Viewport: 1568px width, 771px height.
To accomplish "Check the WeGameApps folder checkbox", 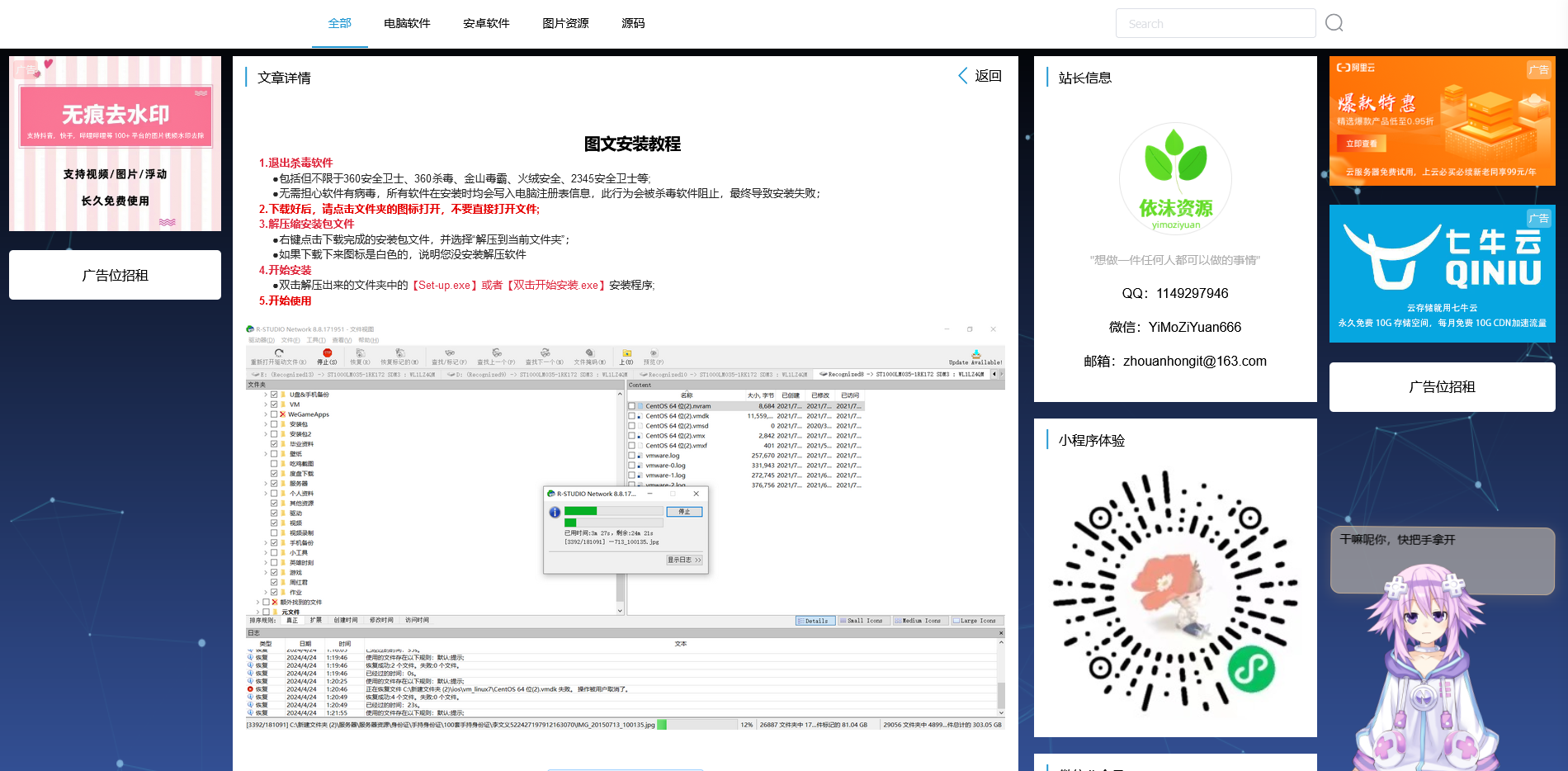I will point(274,414).
